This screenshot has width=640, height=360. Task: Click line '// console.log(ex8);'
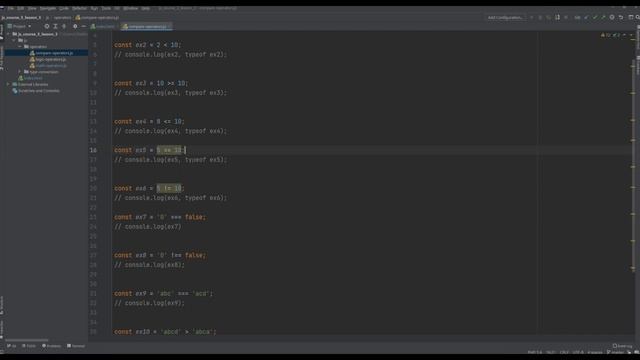[x=149, y=265]
